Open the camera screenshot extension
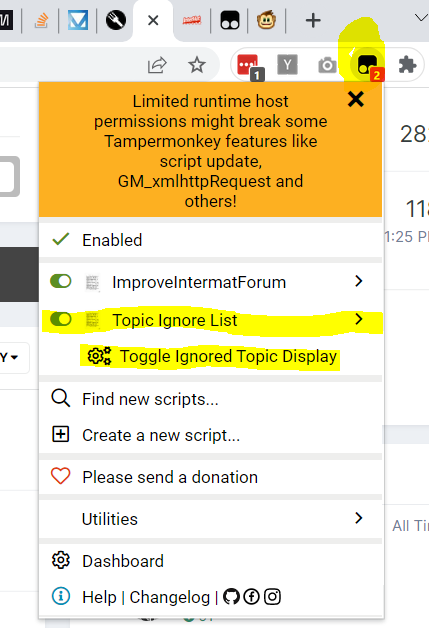Viewport: 429px width, 628px height. click(x=327, y=65)
